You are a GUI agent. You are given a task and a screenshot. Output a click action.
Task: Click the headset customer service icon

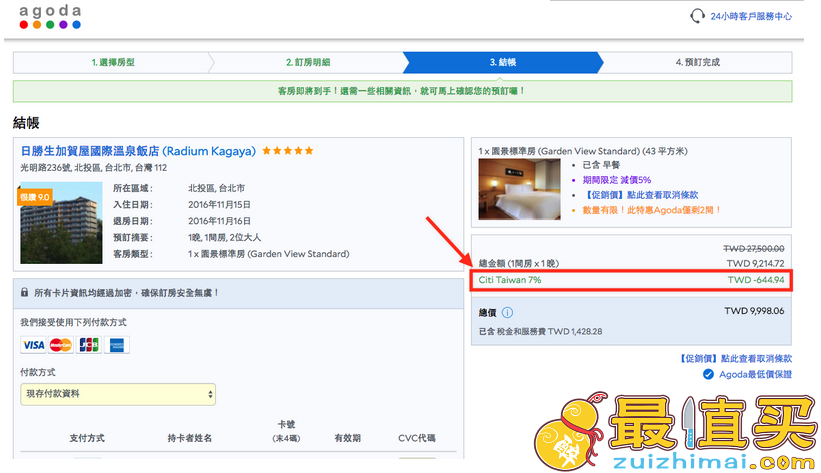coord(697,16)
